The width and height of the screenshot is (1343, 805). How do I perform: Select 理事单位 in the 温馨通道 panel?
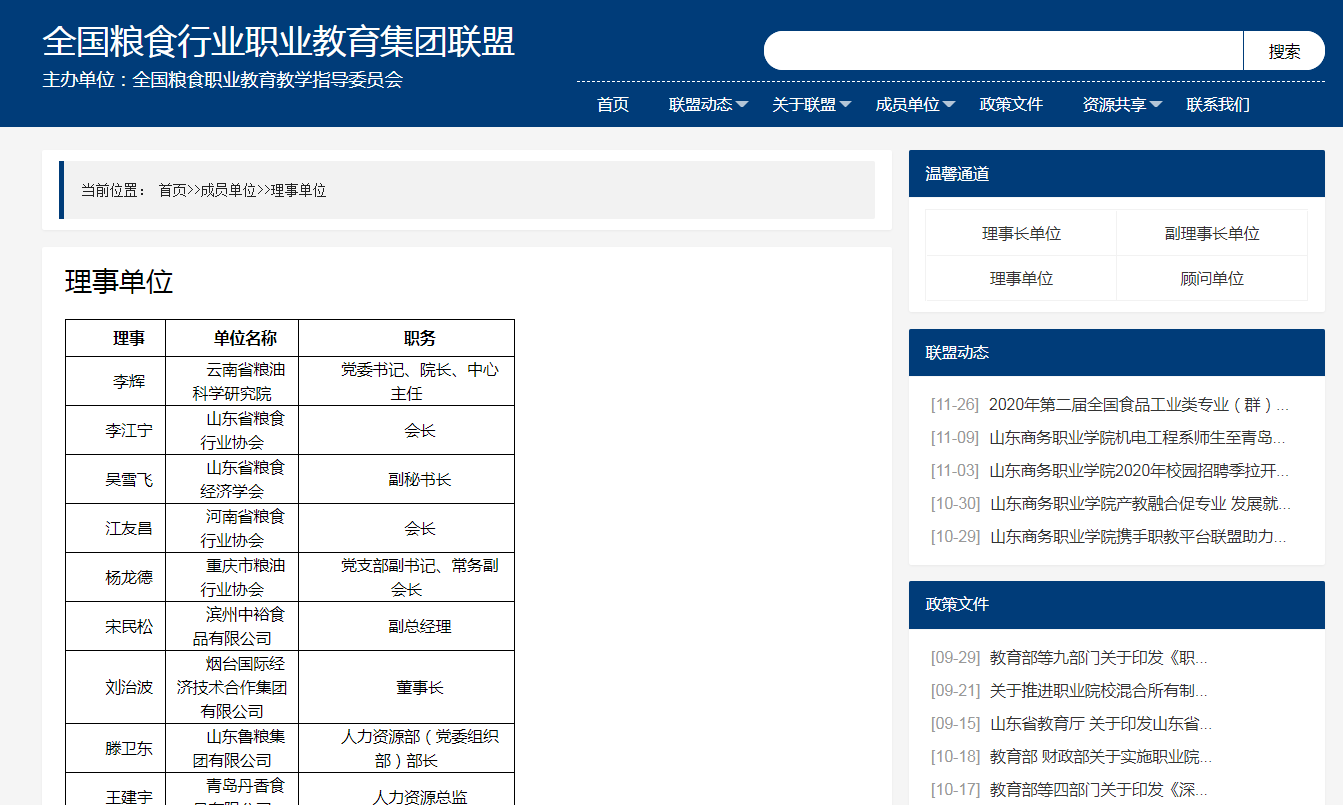[x=1021, y=278]
